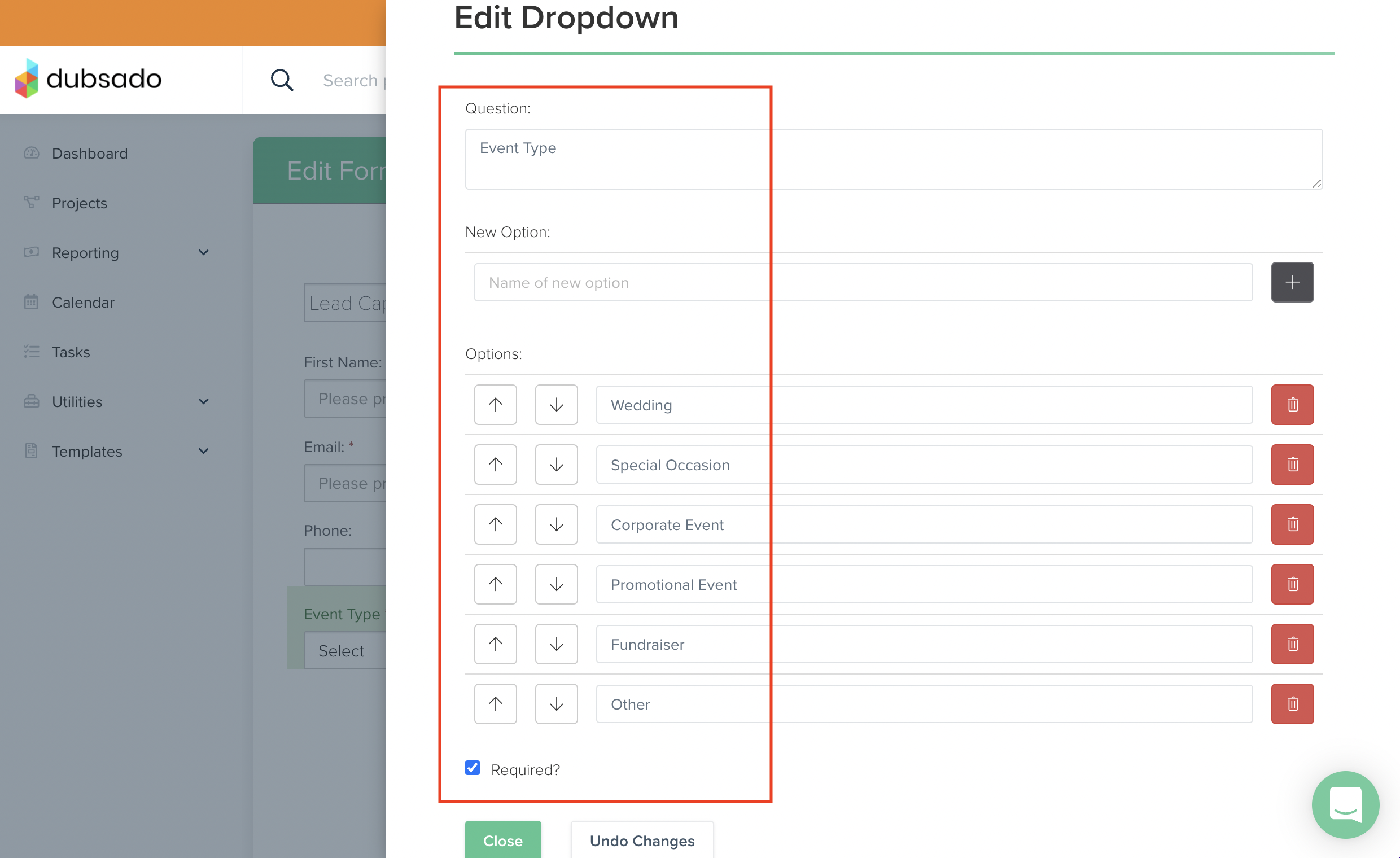The width and height of the screenshot is (1400, 858).
Task: Toggle the Required? checkbox
Action: [472, 768]
